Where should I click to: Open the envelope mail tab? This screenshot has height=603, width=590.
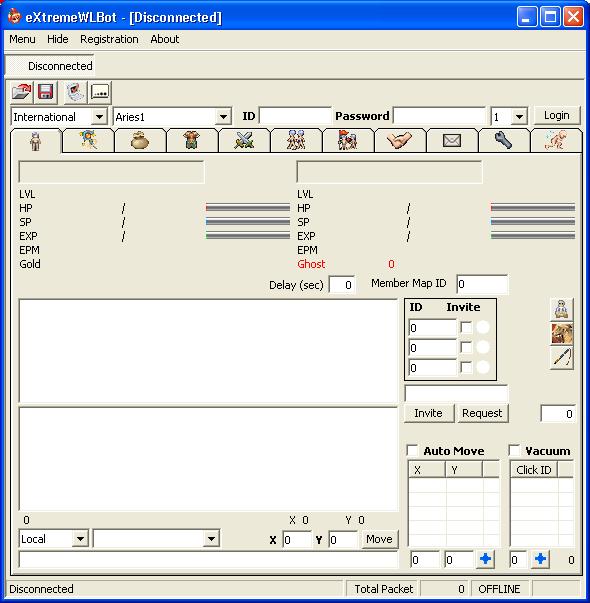coord(452,141)
